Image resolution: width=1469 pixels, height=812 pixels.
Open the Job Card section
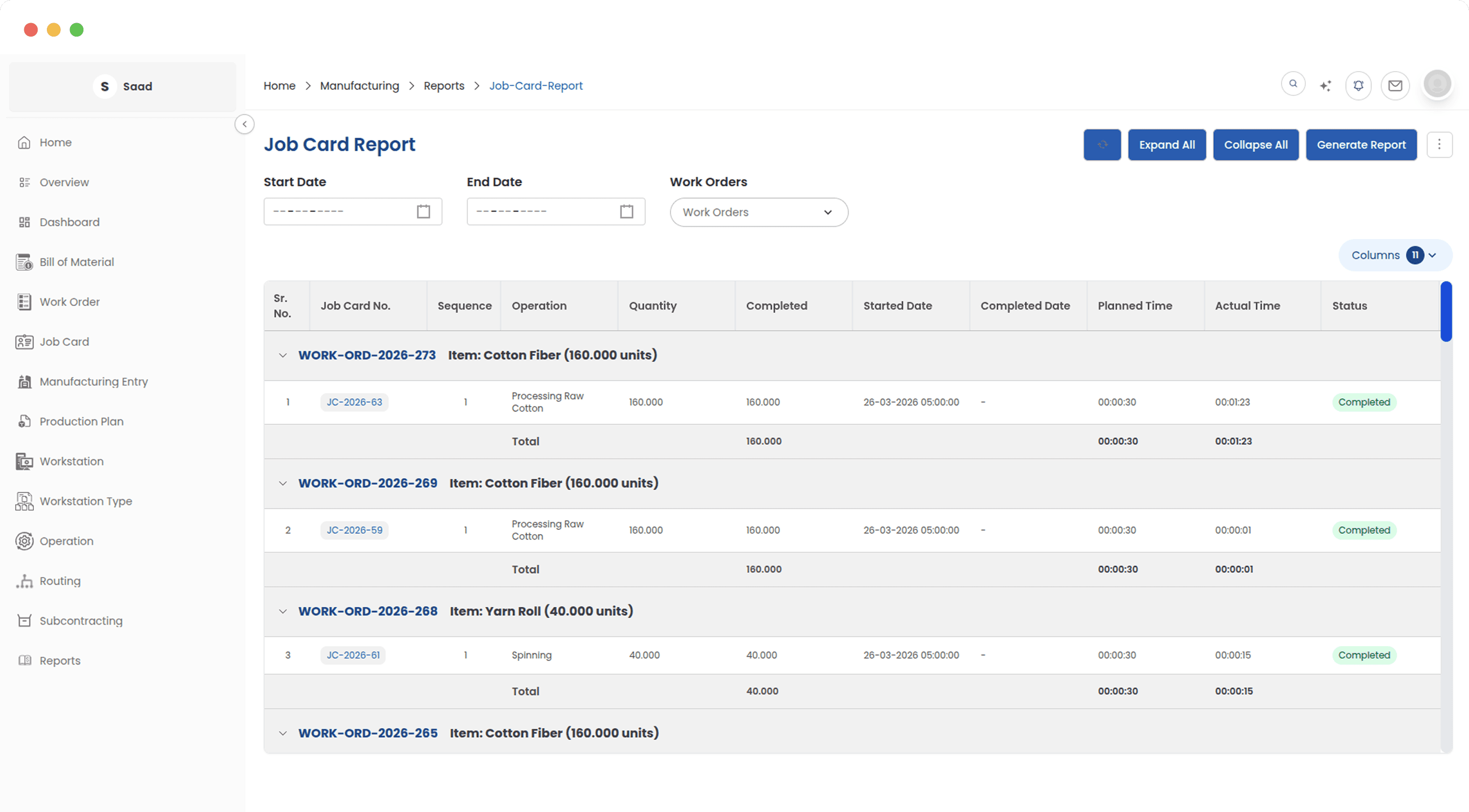[65, 341]
